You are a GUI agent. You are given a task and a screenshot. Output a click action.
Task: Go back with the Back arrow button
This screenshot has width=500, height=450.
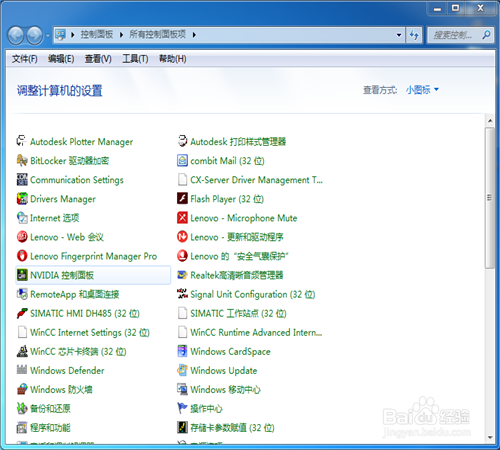(x=16, y=35)
